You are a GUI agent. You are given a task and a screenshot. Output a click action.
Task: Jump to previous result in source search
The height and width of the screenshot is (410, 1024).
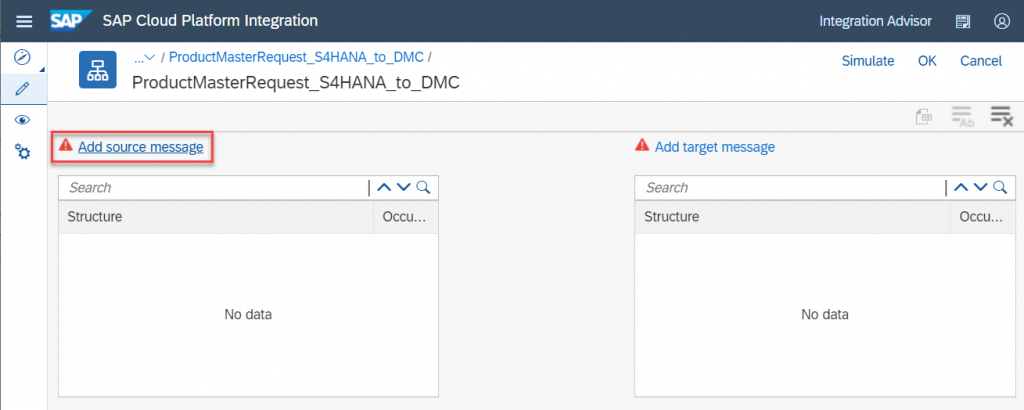pos(384,187)
